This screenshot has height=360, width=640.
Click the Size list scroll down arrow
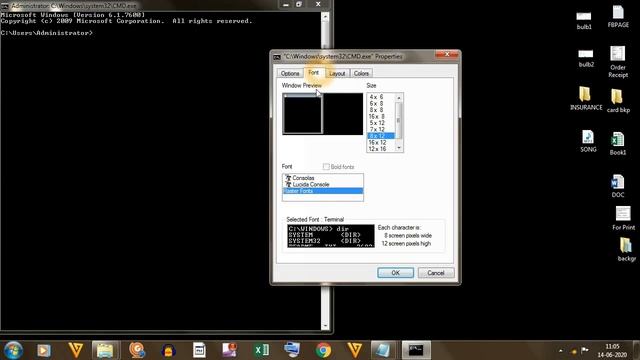[x=399, y=148]
